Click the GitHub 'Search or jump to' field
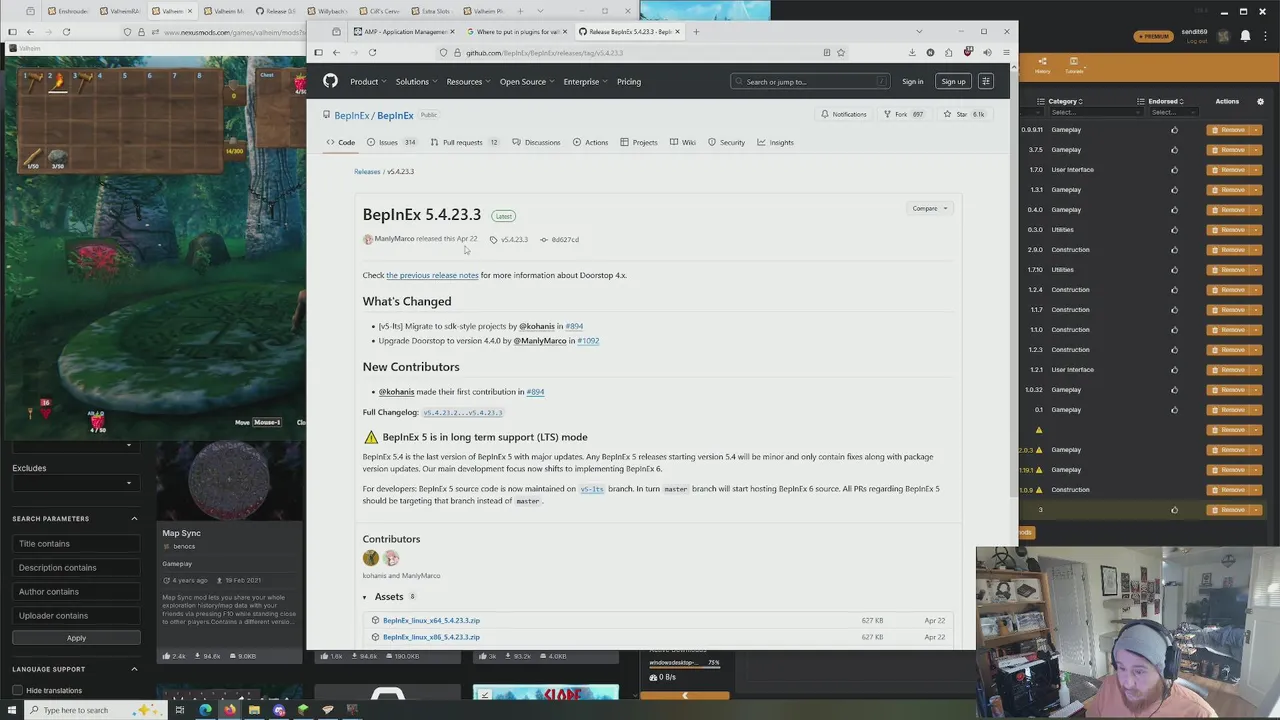The height and width of the screenshot is (720, 1280). (810, 81)
